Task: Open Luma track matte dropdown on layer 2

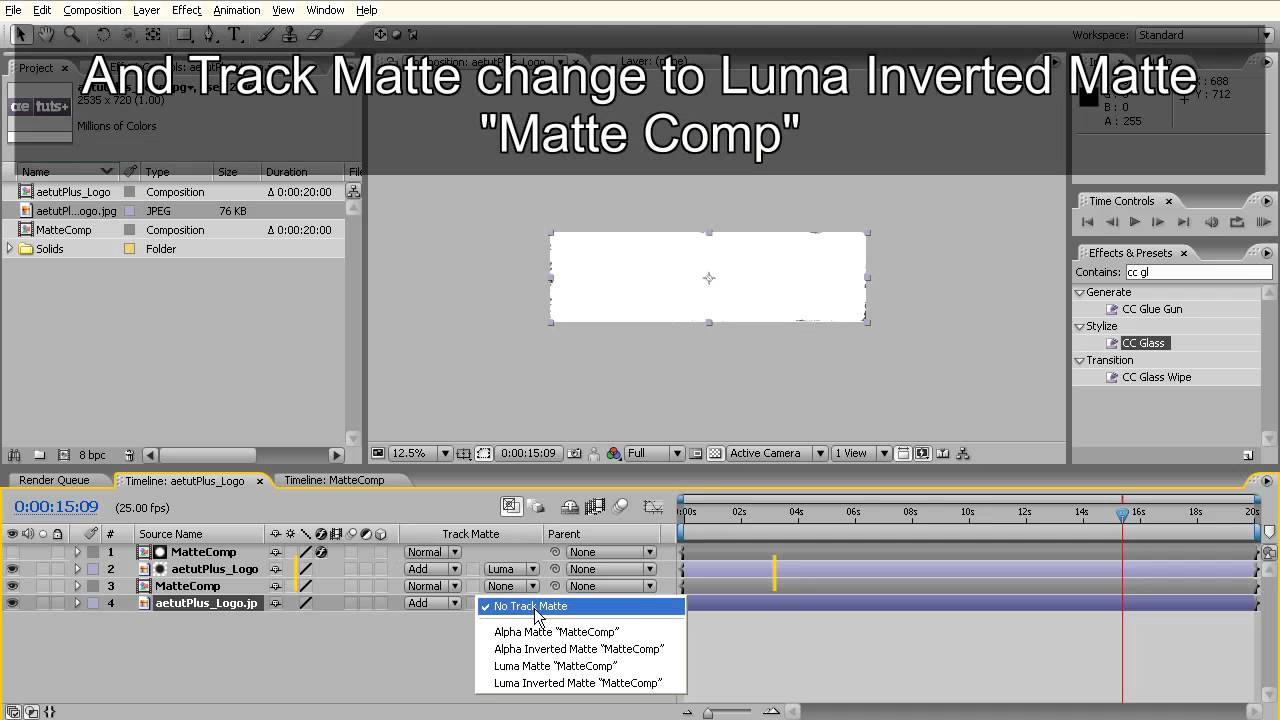Action: (511, 569)
